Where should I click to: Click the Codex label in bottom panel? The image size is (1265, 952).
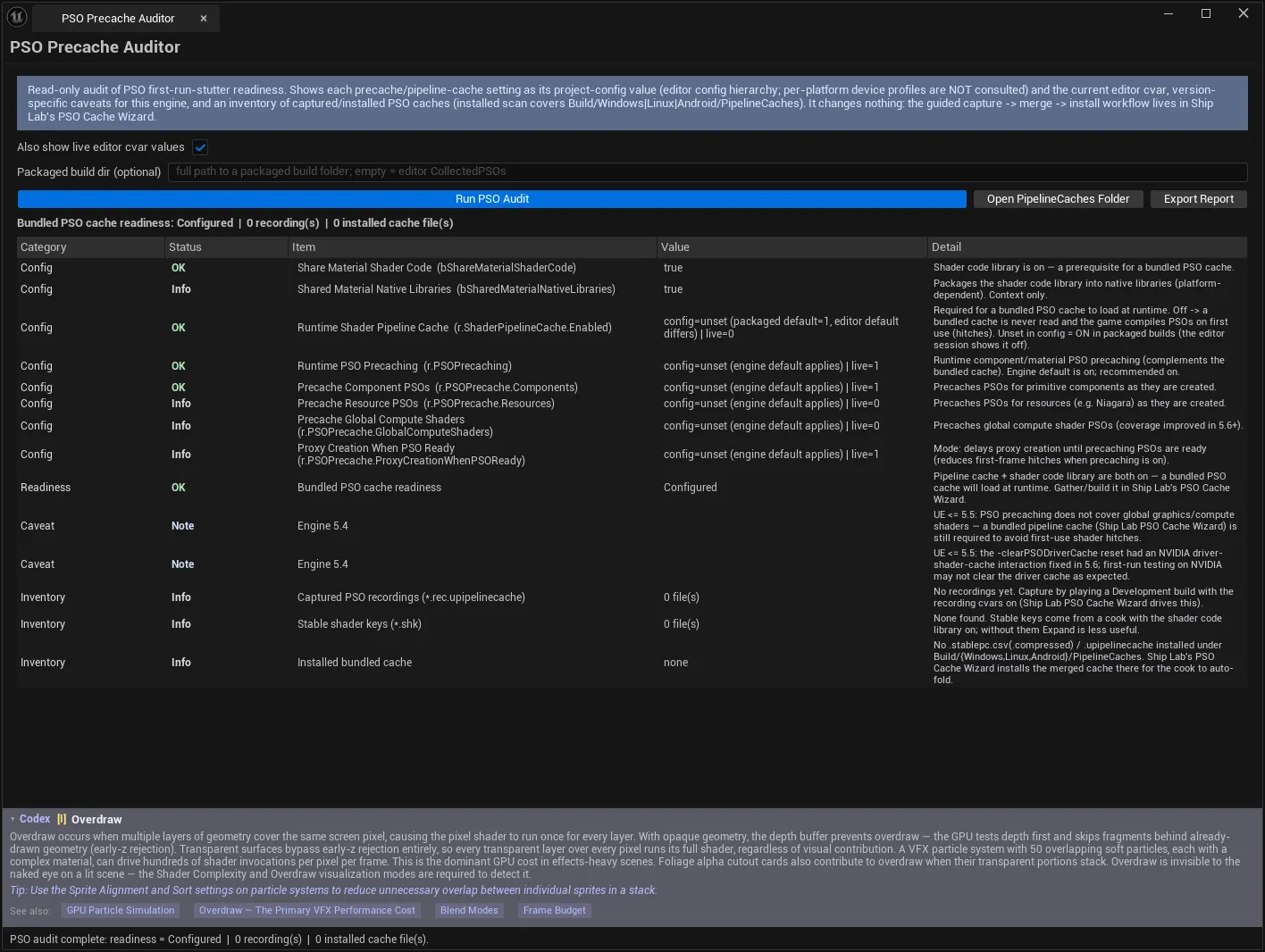(35, 819)
